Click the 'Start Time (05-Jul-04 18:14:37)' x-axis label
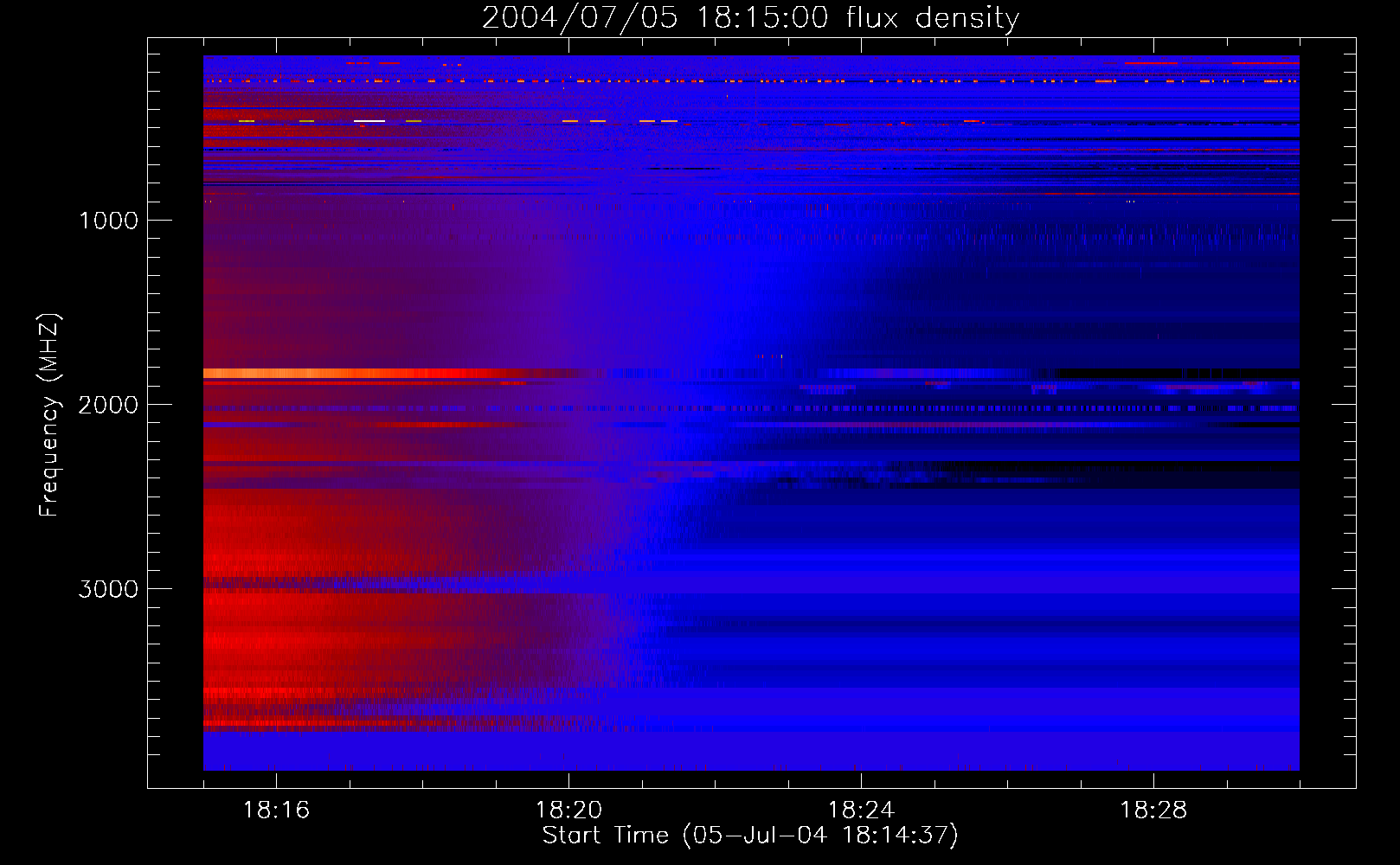This screenshot has width=1400, height=865. [750, 836]
